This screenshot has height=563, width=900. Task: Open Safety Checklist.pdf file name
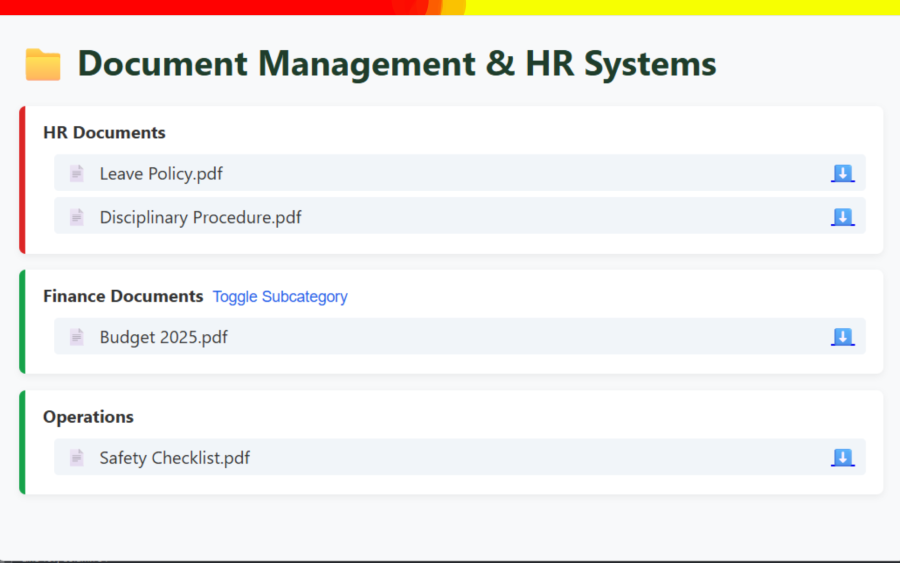coord(174,457)
